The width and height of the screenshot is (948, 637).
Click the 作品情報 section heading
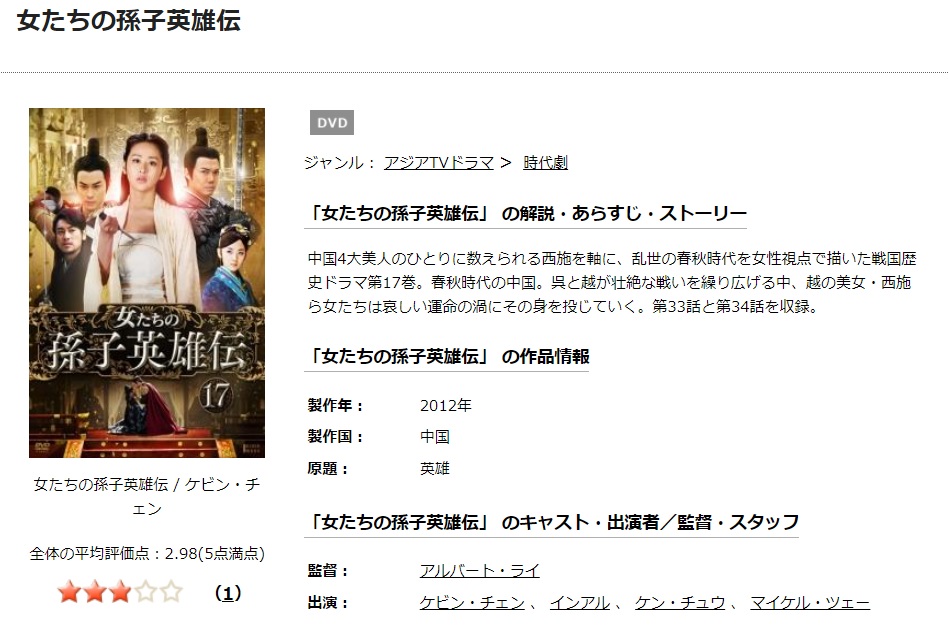(x=447, y=357)
